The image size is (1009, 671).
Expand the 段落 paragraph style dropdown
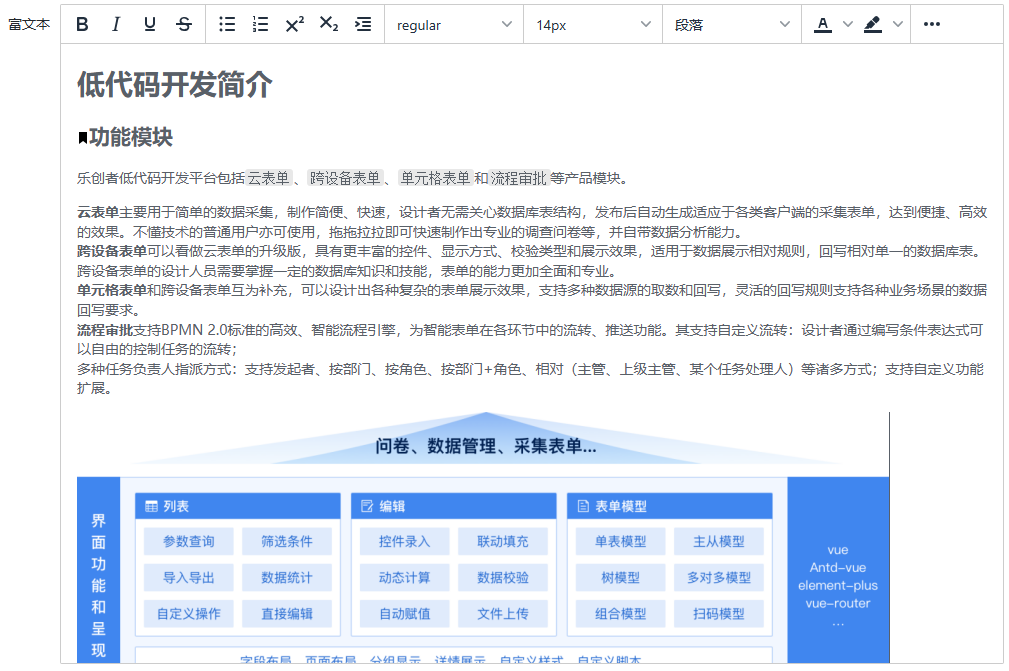731,25
